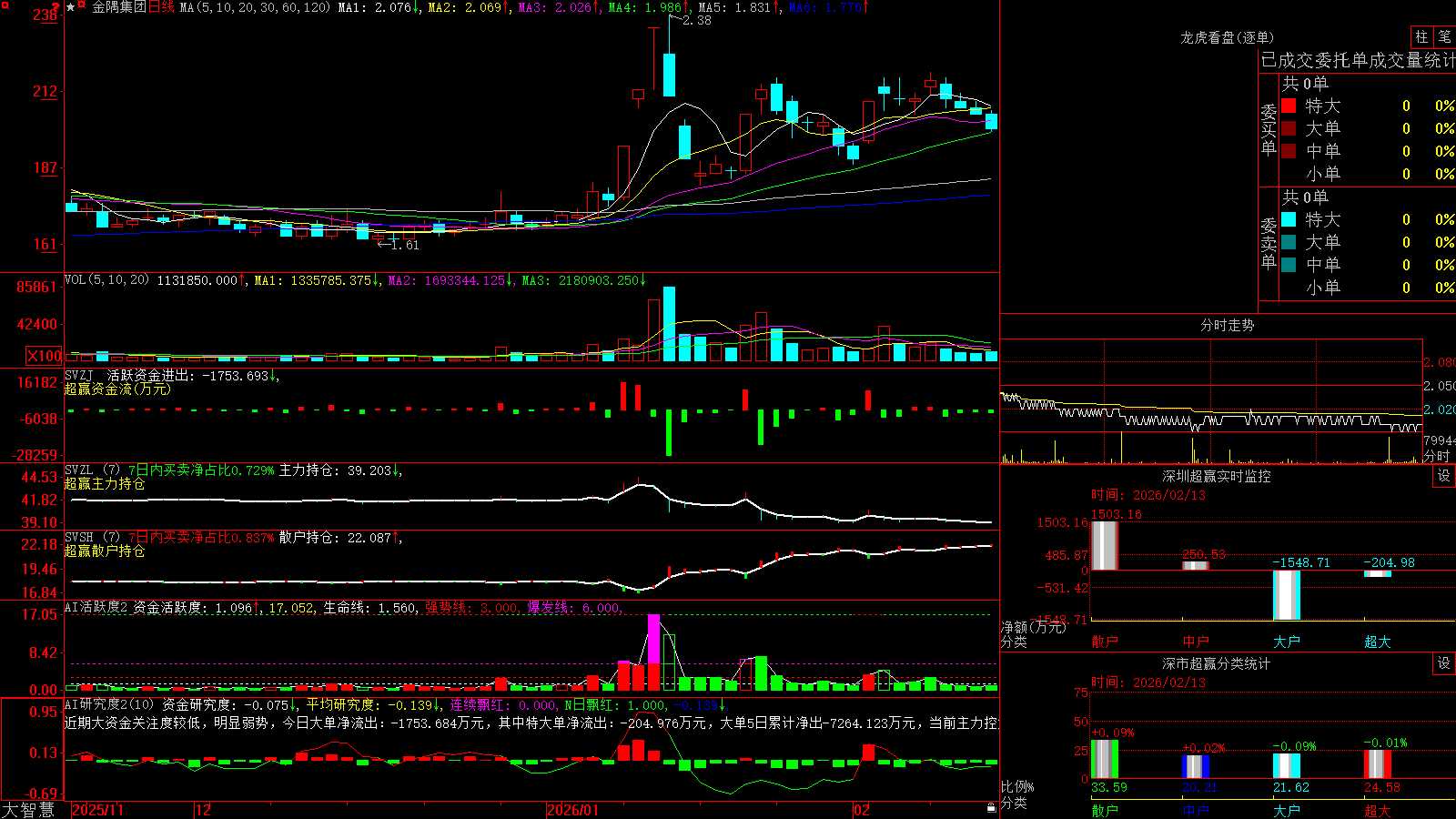Click the magenta peak bar in AI活跃度2 pane
Image resolution: width=1456 pixels, height=819 pixels.
point(653,640)
